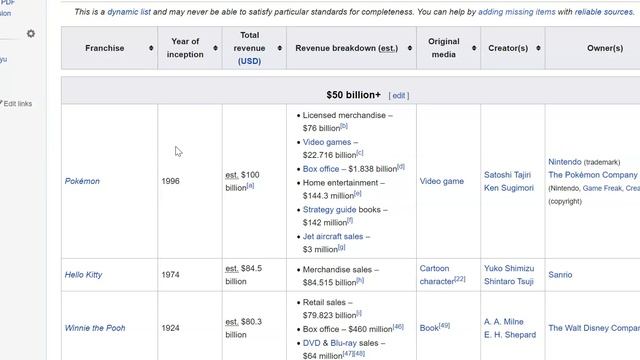Image resolution: width=640 pixels, height=360 pixels.
Task: Open the Game Freak link
Action: coord(602,188)
